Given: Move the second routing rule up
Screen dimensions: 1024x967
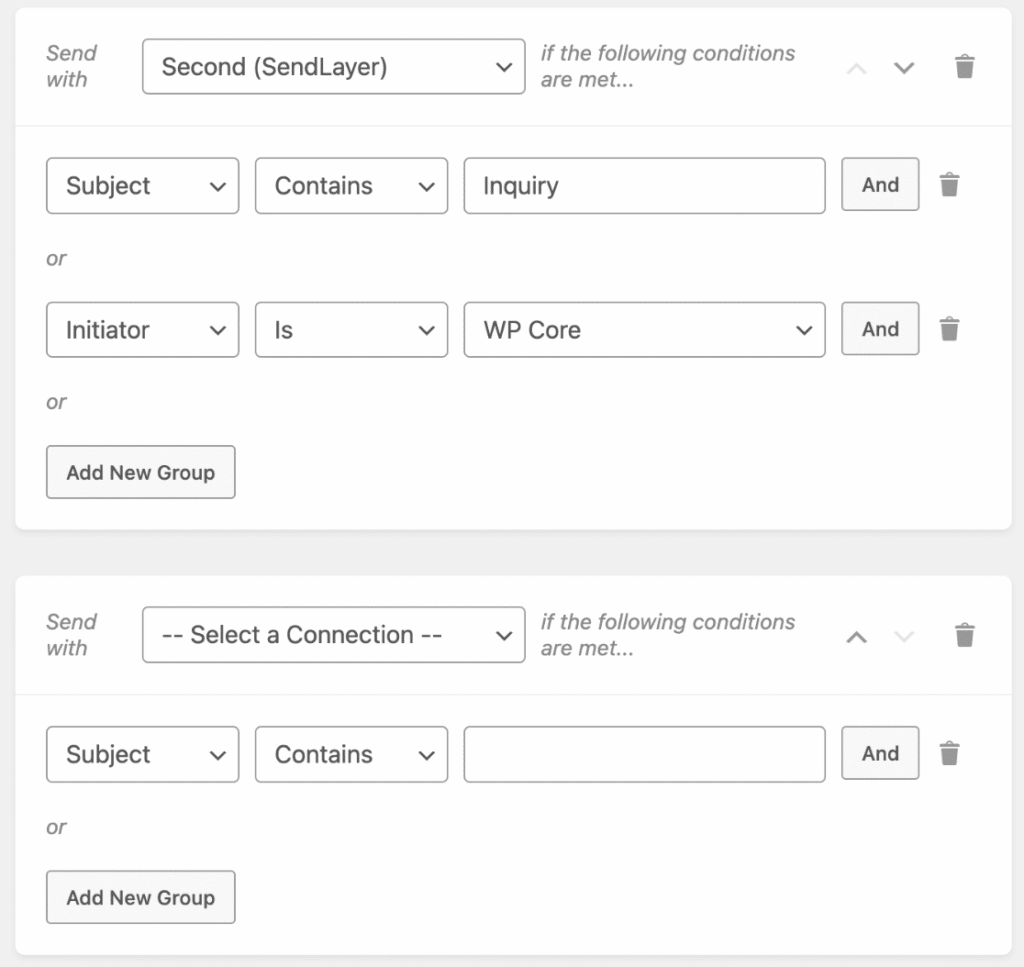Looking at the screenshot, I should pos(856,636).
